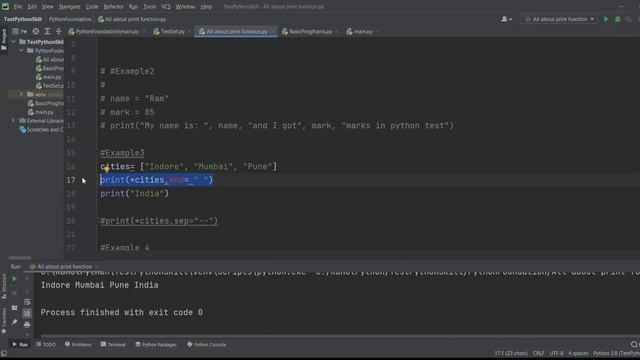
Task: Select All about print file in project tree
Action: [49, 60]
